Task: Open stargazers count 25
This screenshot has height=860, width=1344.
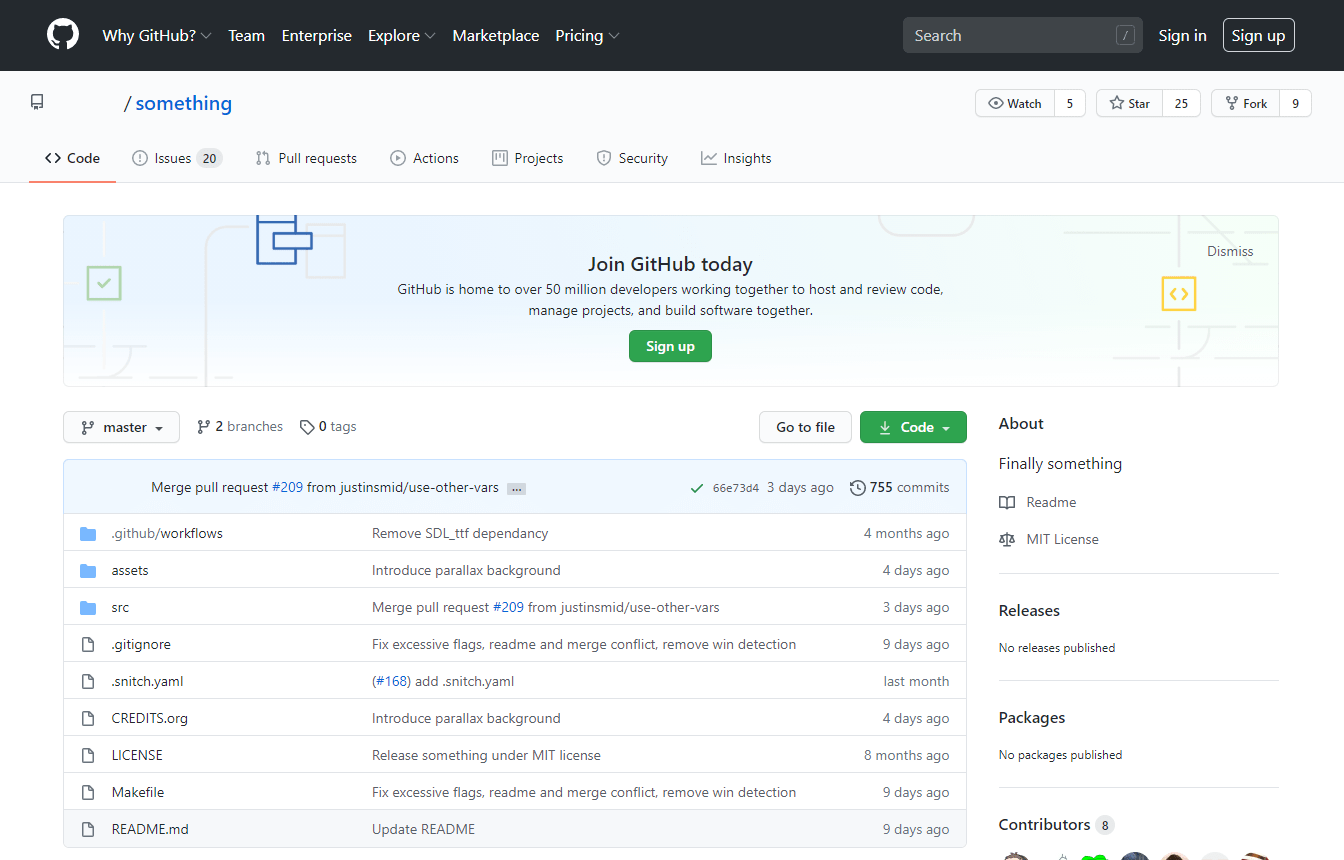Action: pos(1181,103)
